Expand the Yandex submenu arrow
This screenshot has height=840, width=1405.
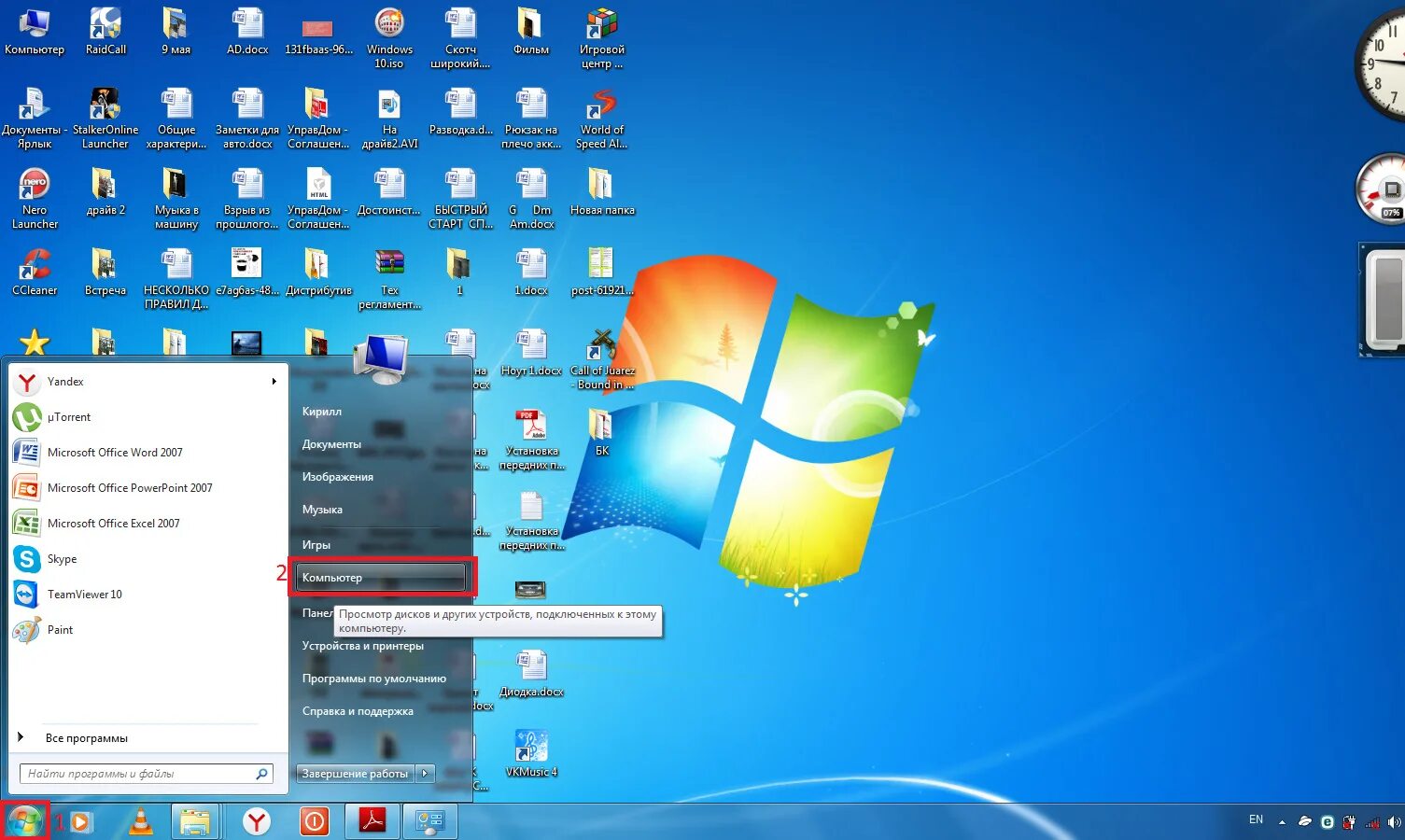coord(274,381)
